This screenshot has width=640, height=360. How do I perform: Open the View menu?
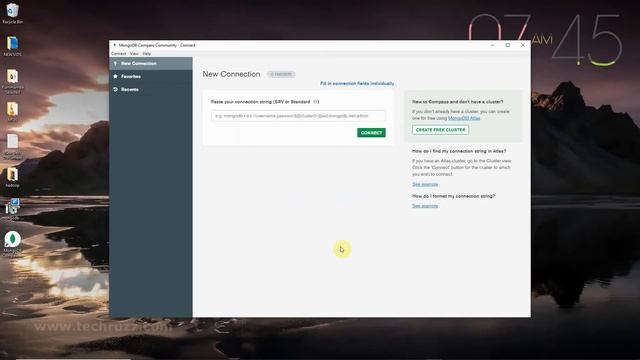pos(134,53)
